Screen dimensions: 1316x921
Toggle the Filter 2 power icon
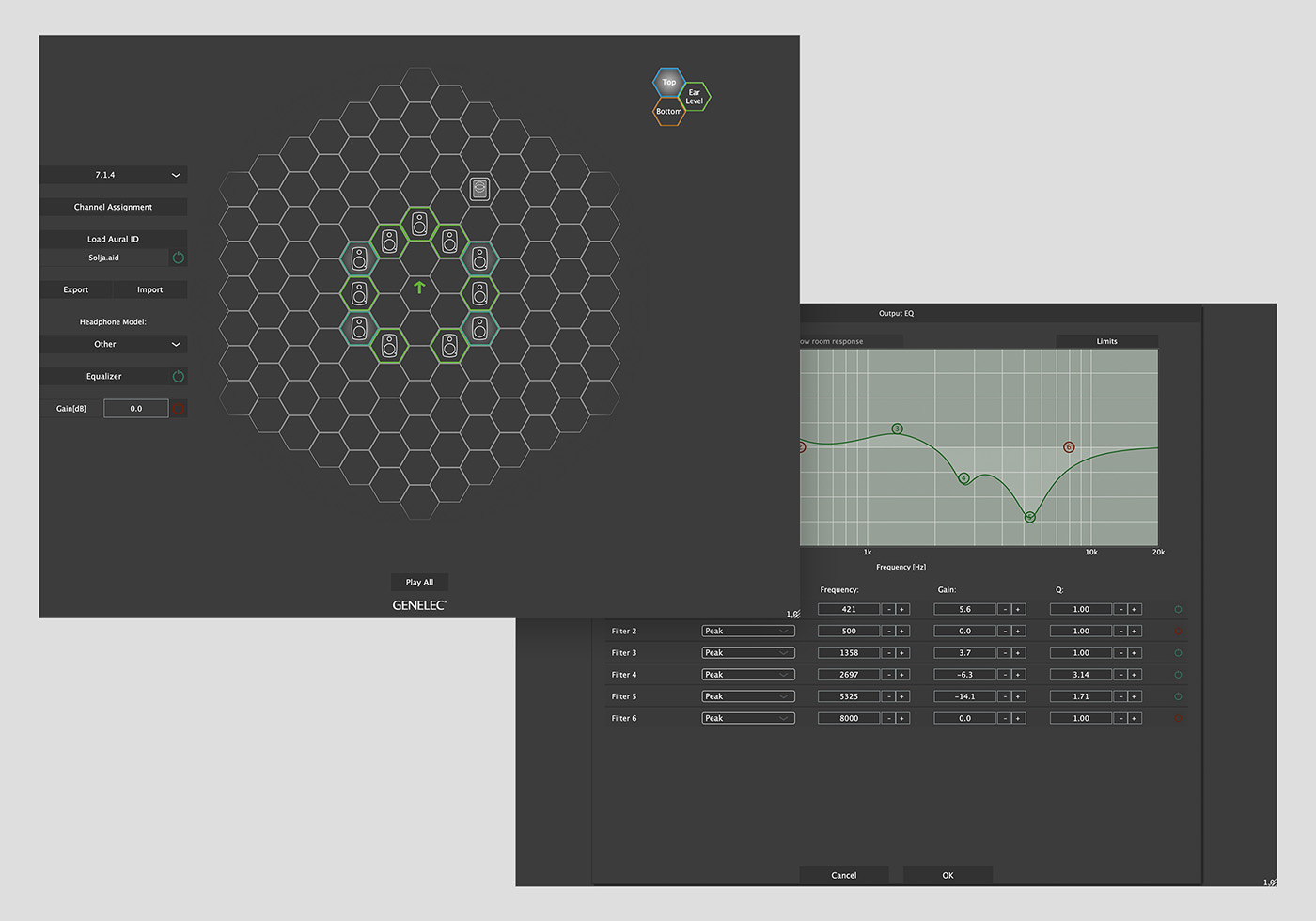click(1178, 632)
